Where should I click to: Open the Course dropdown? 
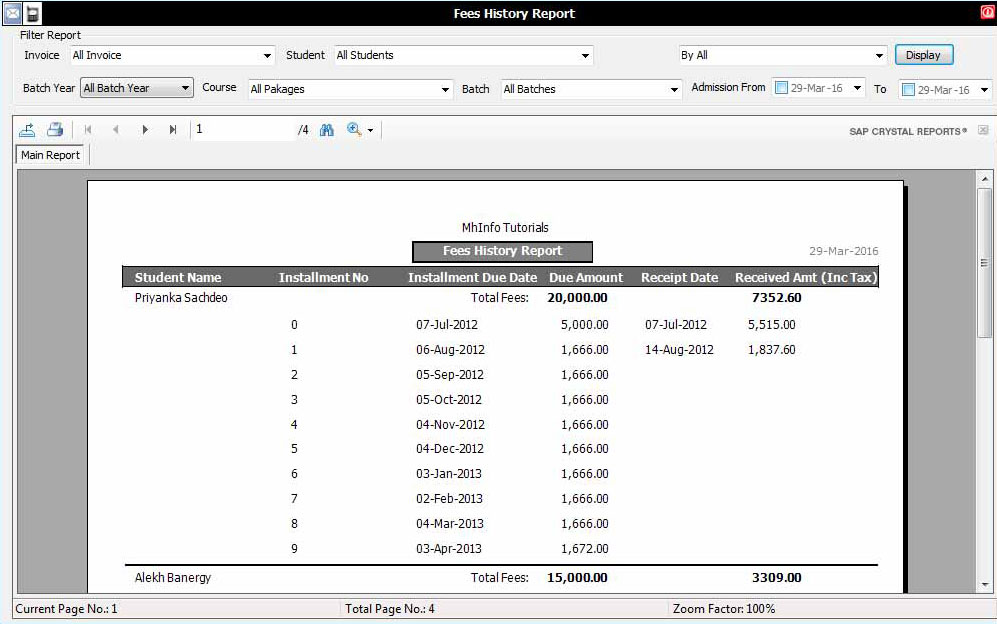[445, 90]
